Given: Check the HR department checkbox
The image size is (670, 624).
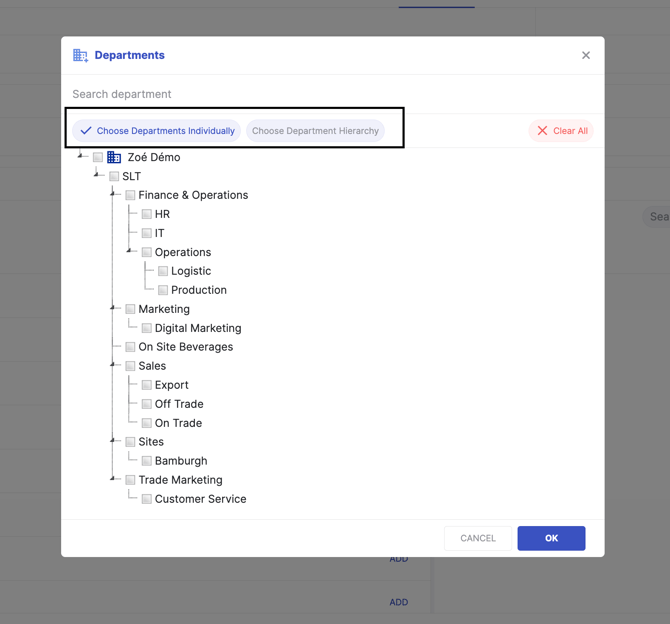Looking at the screenshot, I should [146, 214].
